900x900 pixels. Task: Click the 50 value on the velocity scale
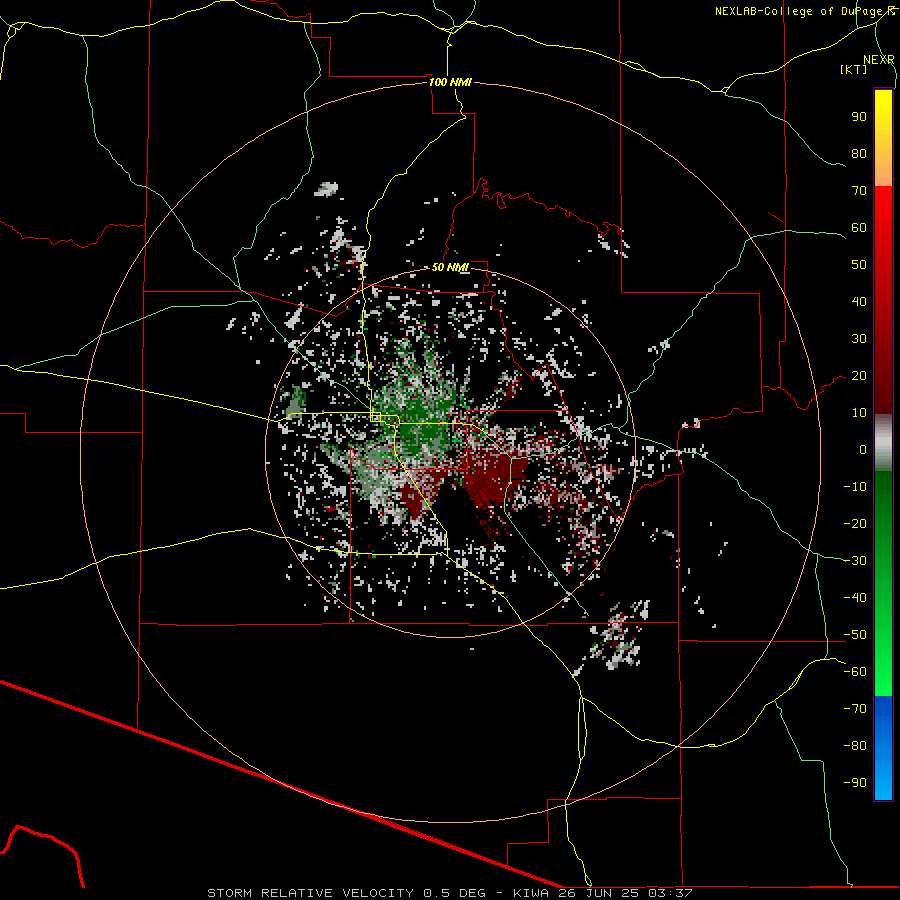click(859, 265)
